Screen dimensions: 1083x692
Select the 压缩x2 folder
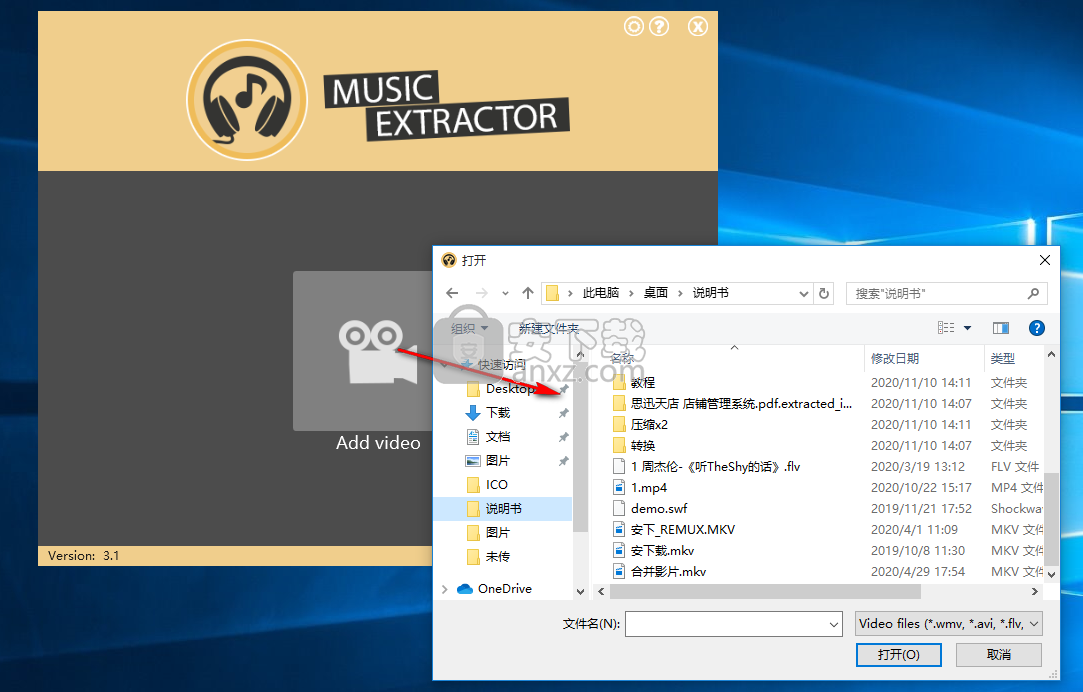pyautogui.click(x=649, y=425)
